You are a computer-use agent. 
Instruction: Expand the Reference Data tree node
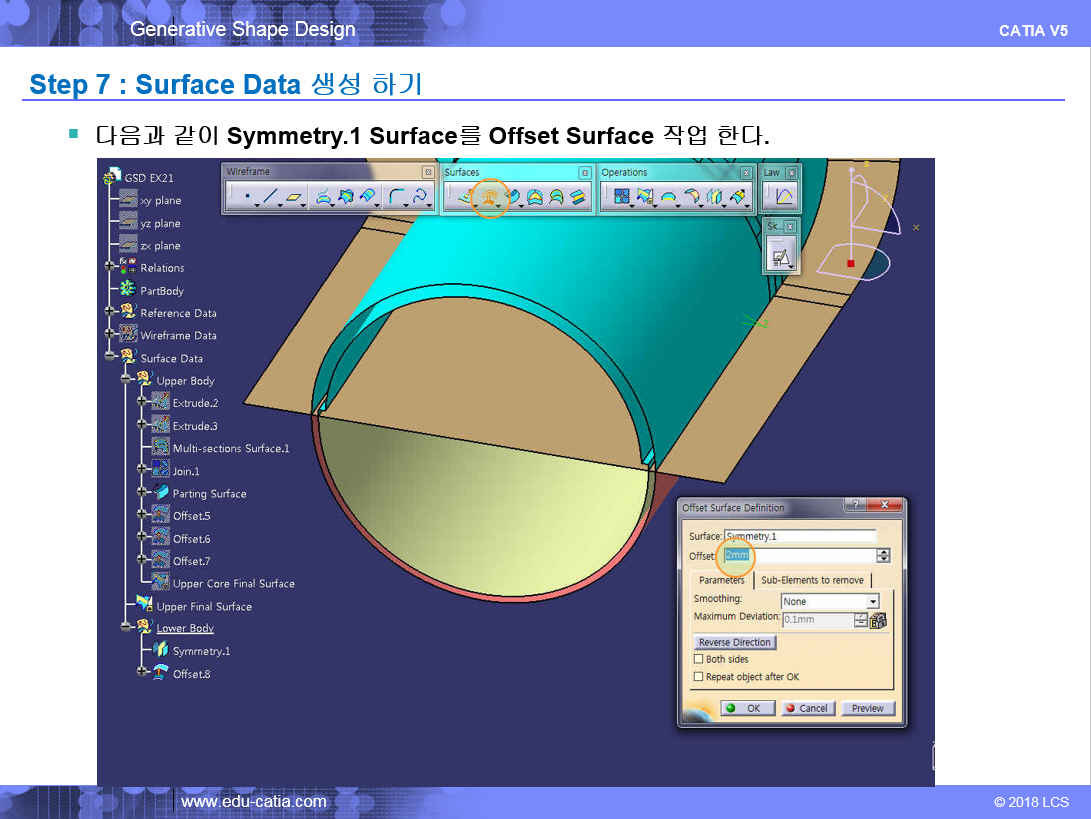109,313
